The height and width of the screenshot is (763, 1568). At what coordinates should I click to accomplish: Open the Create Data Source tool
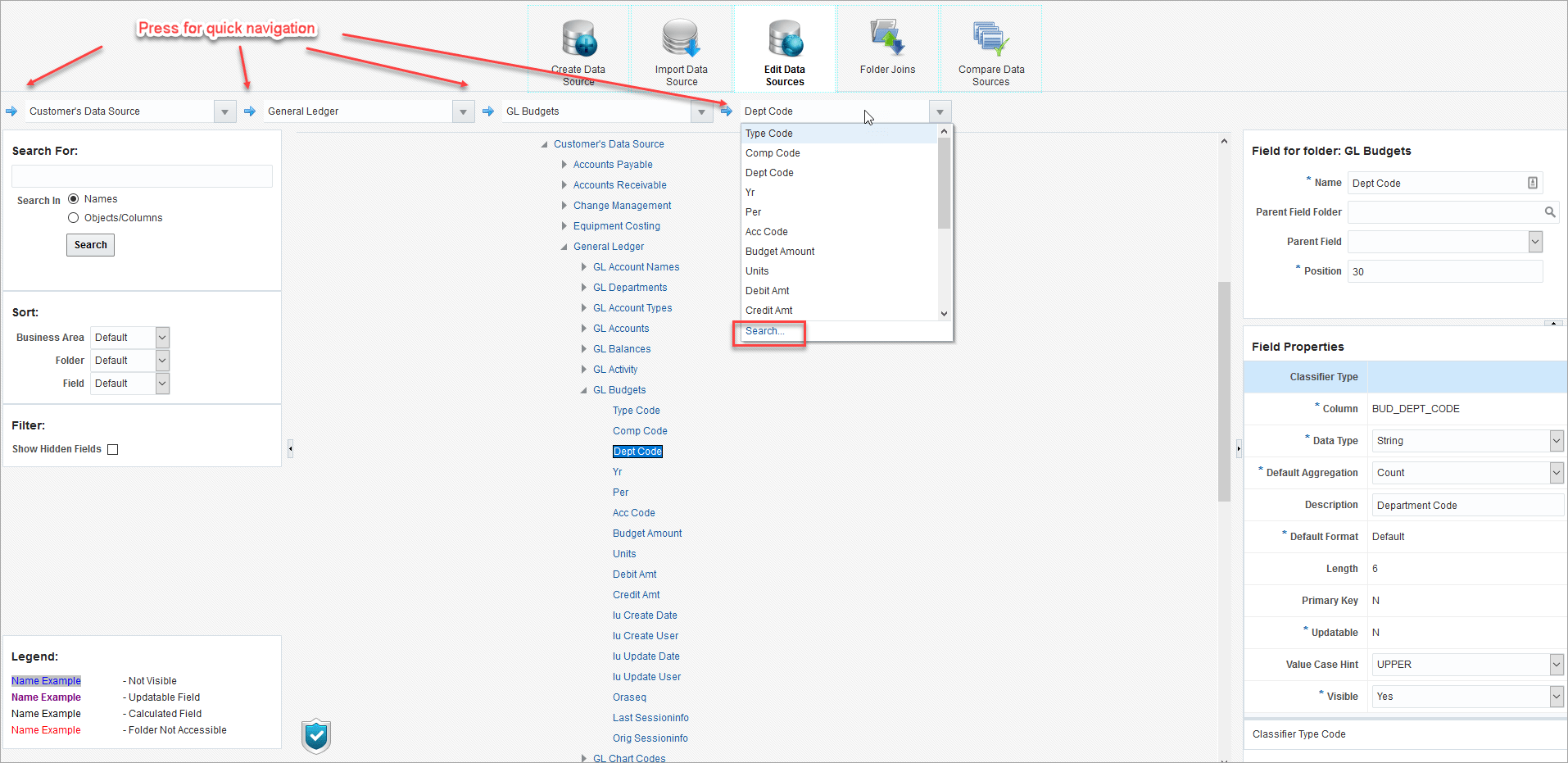579,49
